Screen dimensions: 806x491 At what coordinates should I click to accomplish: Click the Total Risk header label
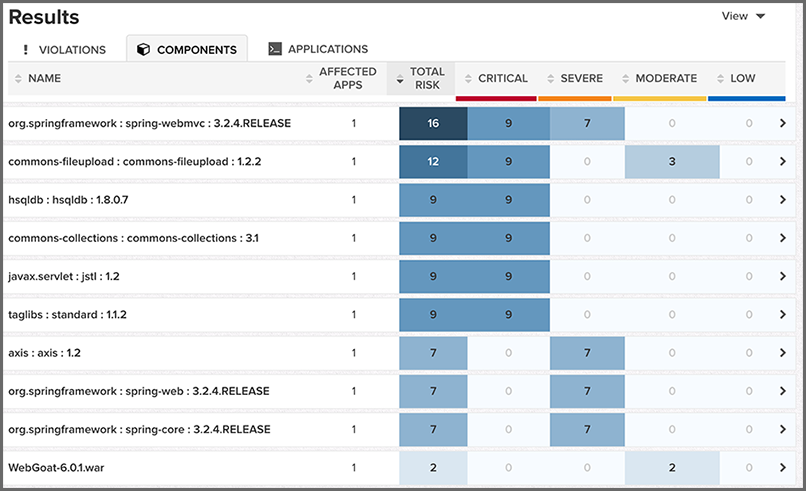(x=427, y=78)
